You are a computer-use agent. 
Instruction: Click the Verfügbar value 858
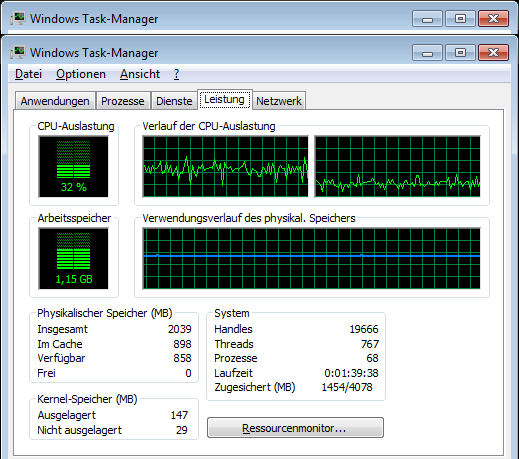(x=182, y=358)
